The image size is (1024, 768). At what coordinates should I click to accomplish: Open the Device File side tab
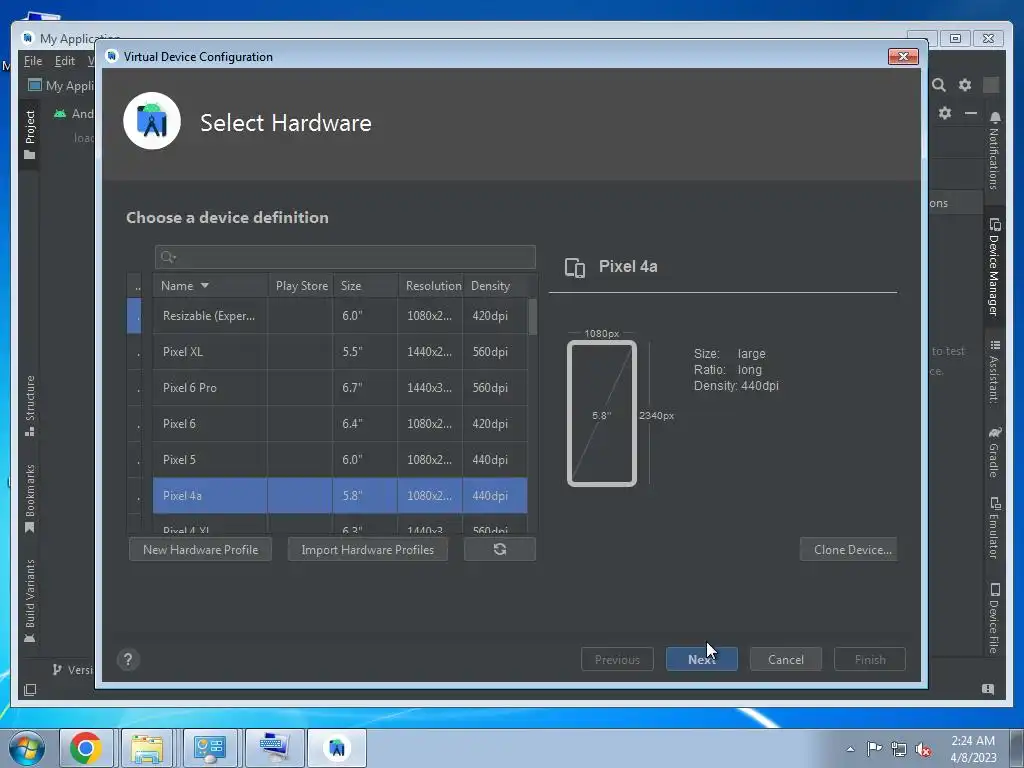[x=993, y=617]
